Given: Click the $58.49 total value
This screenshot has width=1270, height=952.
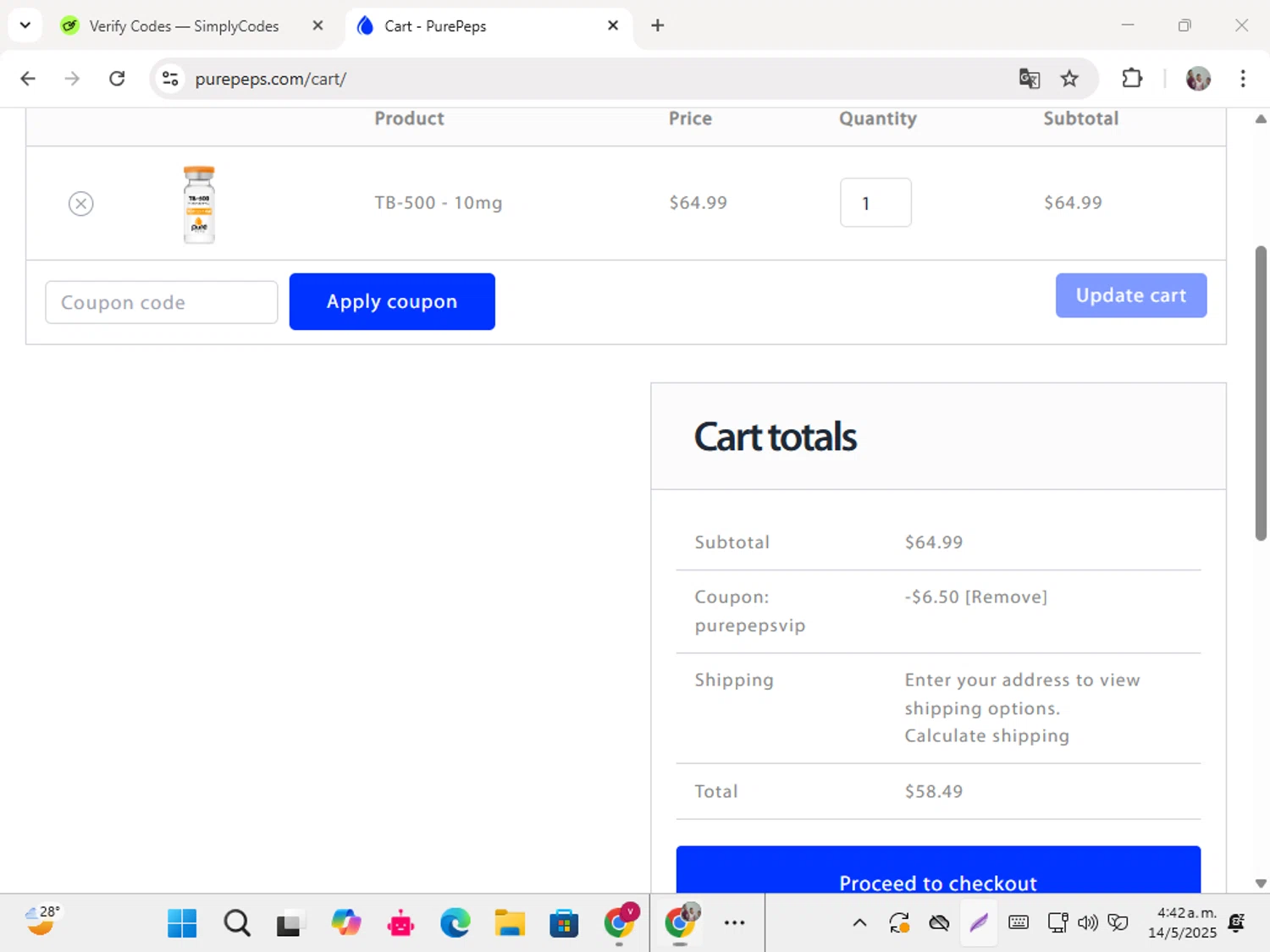Looking at the screenshot, I should click(x=934, y=791).
